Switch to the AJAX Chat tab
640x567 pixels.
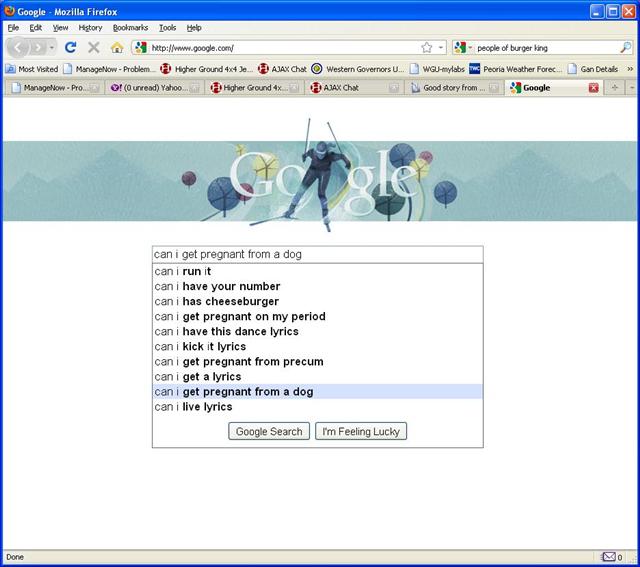pos(340,88)
